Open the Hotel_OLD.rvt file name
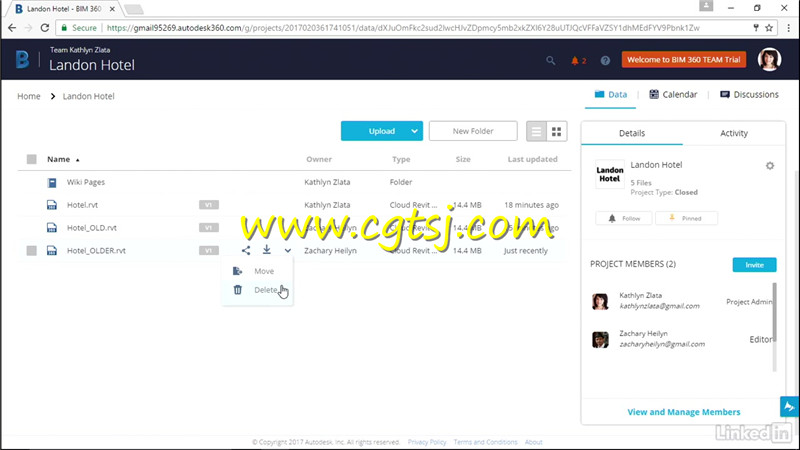 (x=92, y=228)
